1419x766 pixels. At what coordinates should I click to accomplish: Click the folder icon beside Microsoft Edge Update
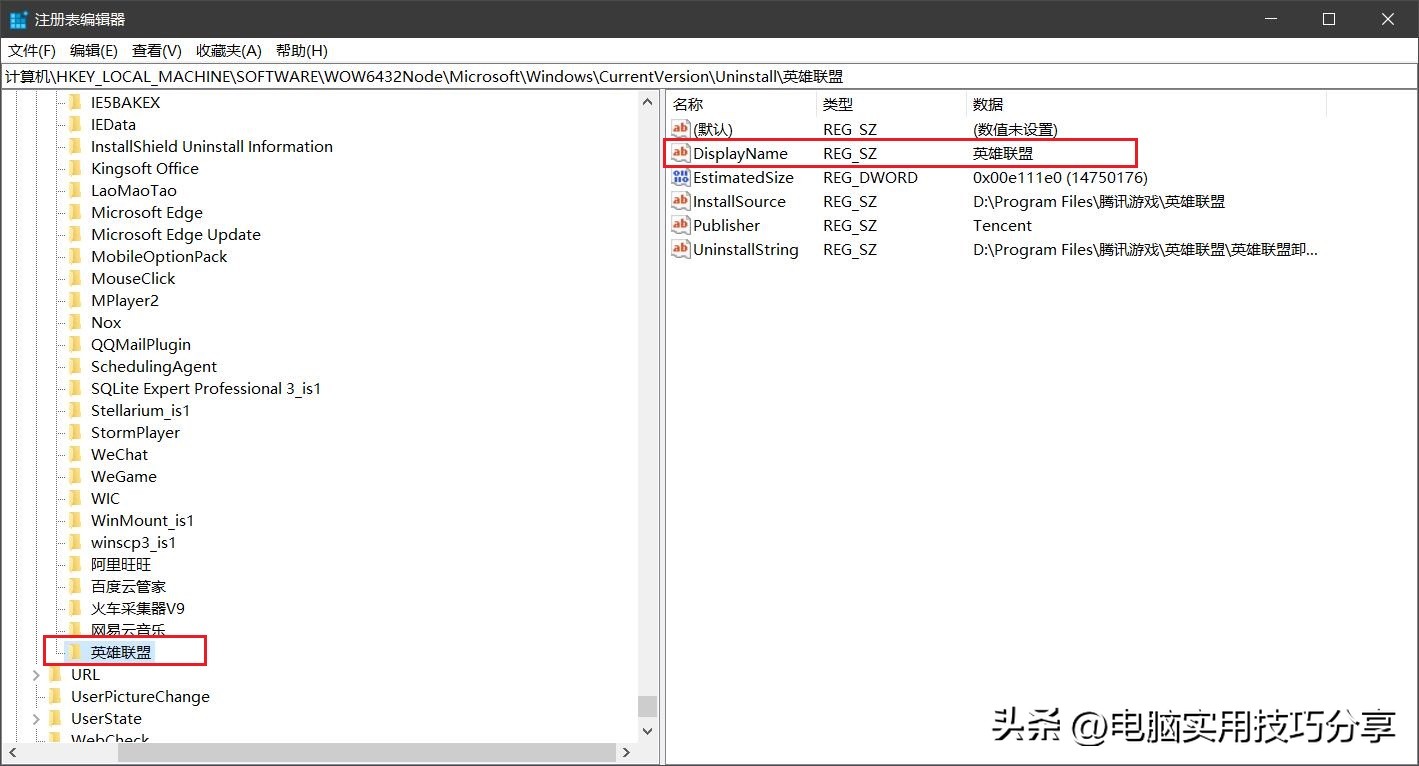click(x=74, y=234)
